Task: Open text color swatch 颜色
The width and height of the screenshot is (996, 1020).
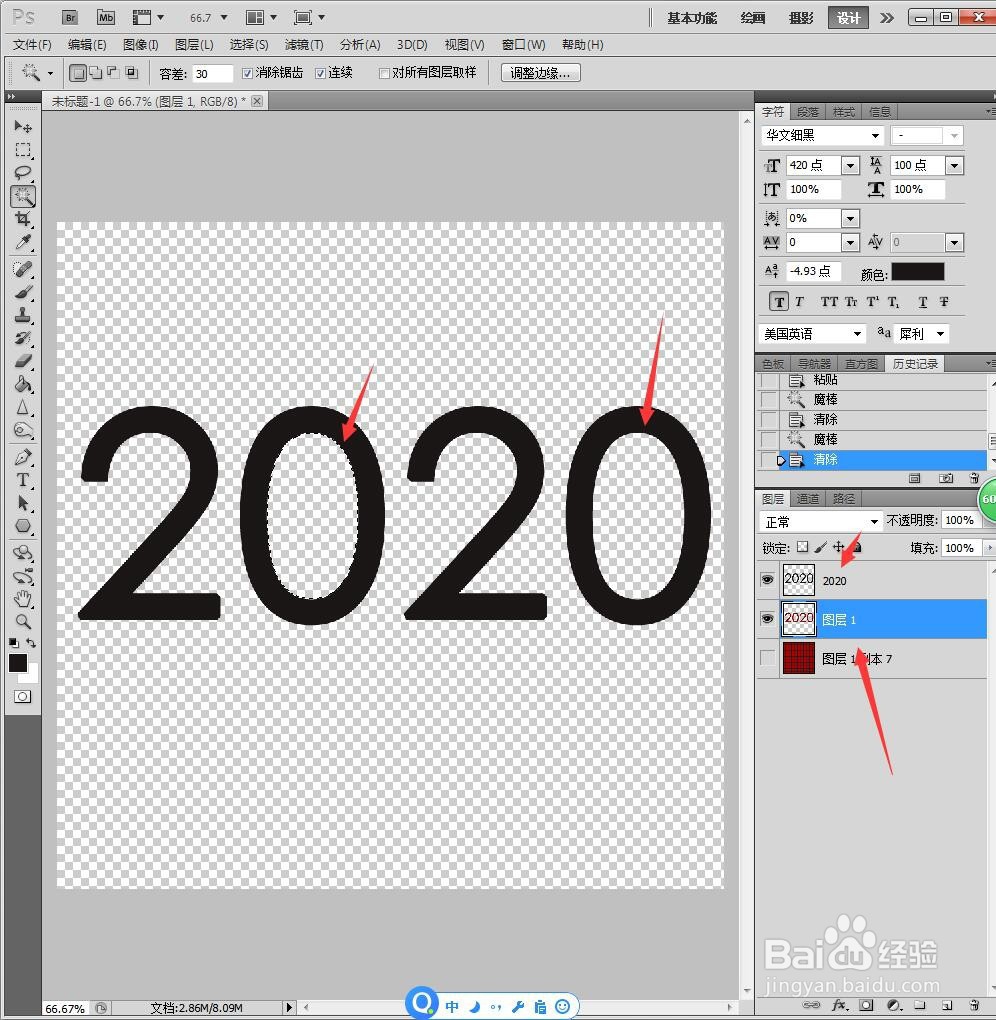Action: coord(917,272)
